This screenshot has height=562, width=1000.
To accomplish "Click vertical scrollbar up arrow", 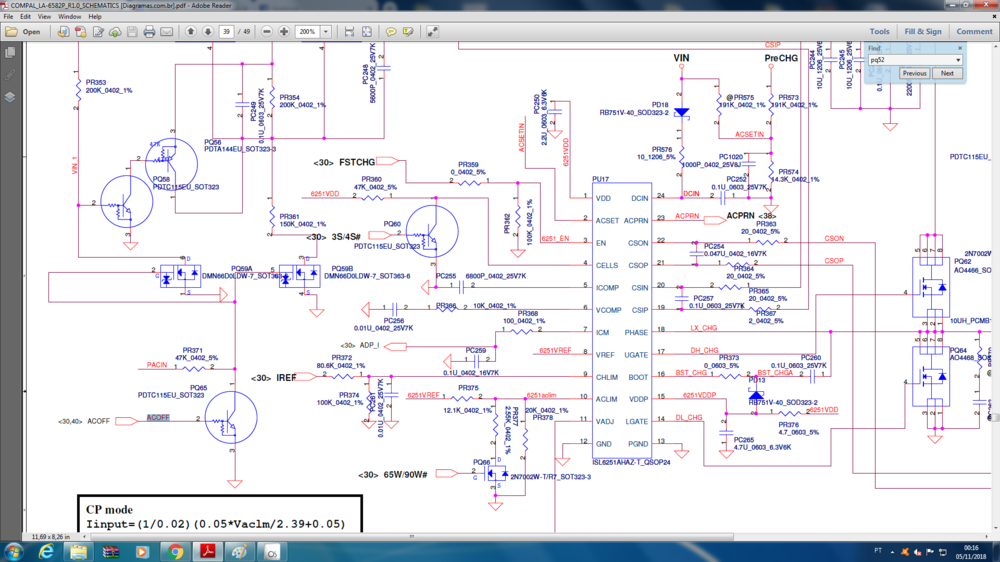I will [x=996, y=45].
